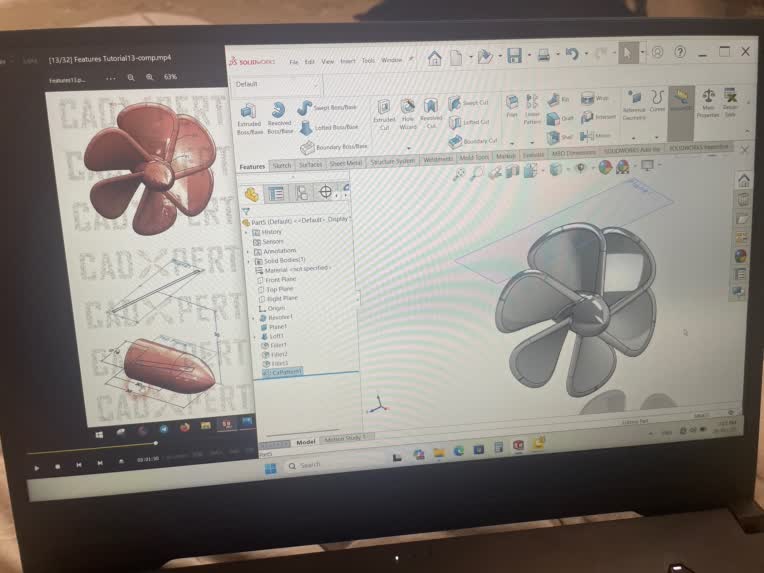
Task: Open the File menu
Action: (294, 62)
